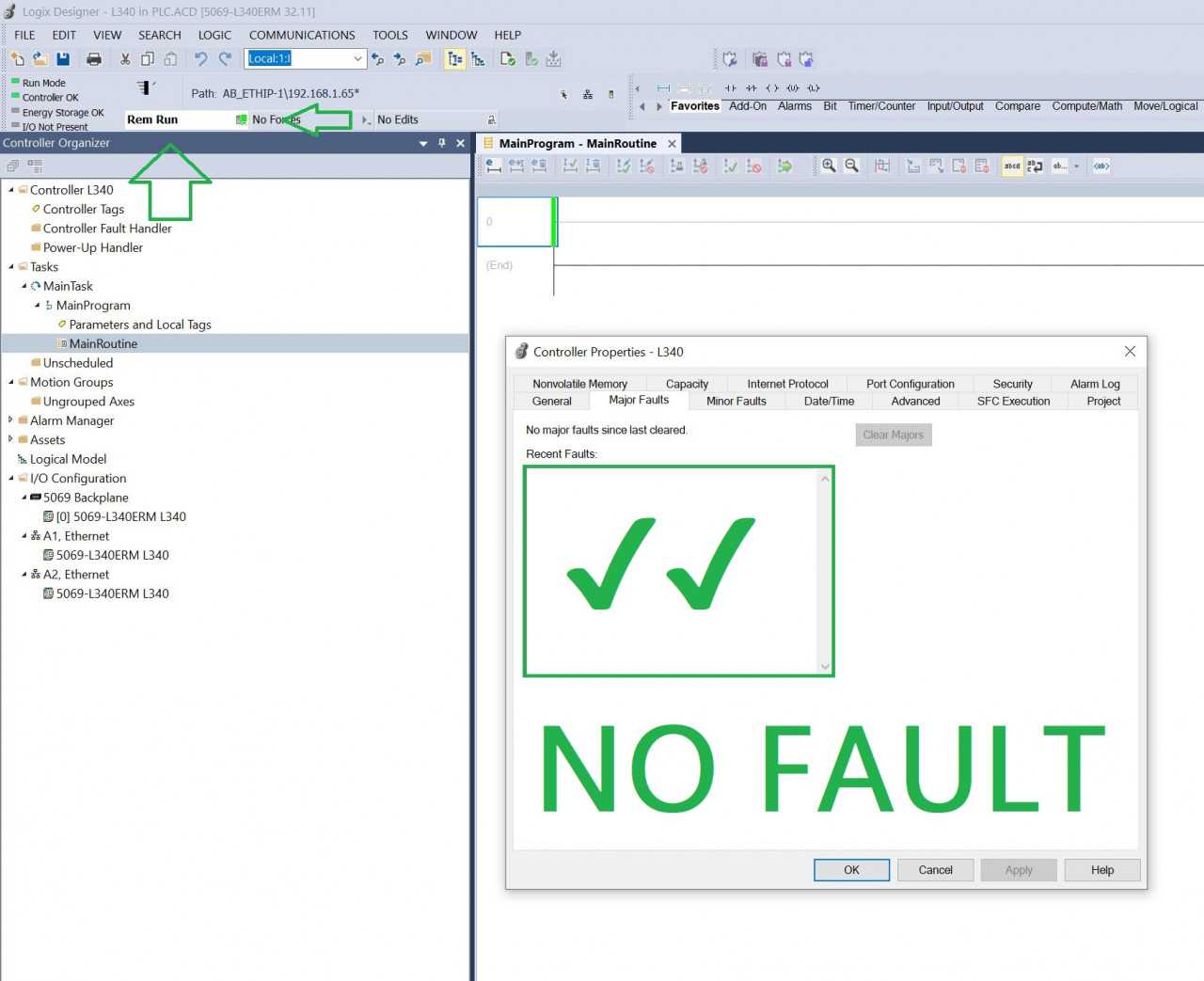Print using the printer toolbar icon

click(x=94, y=59)
